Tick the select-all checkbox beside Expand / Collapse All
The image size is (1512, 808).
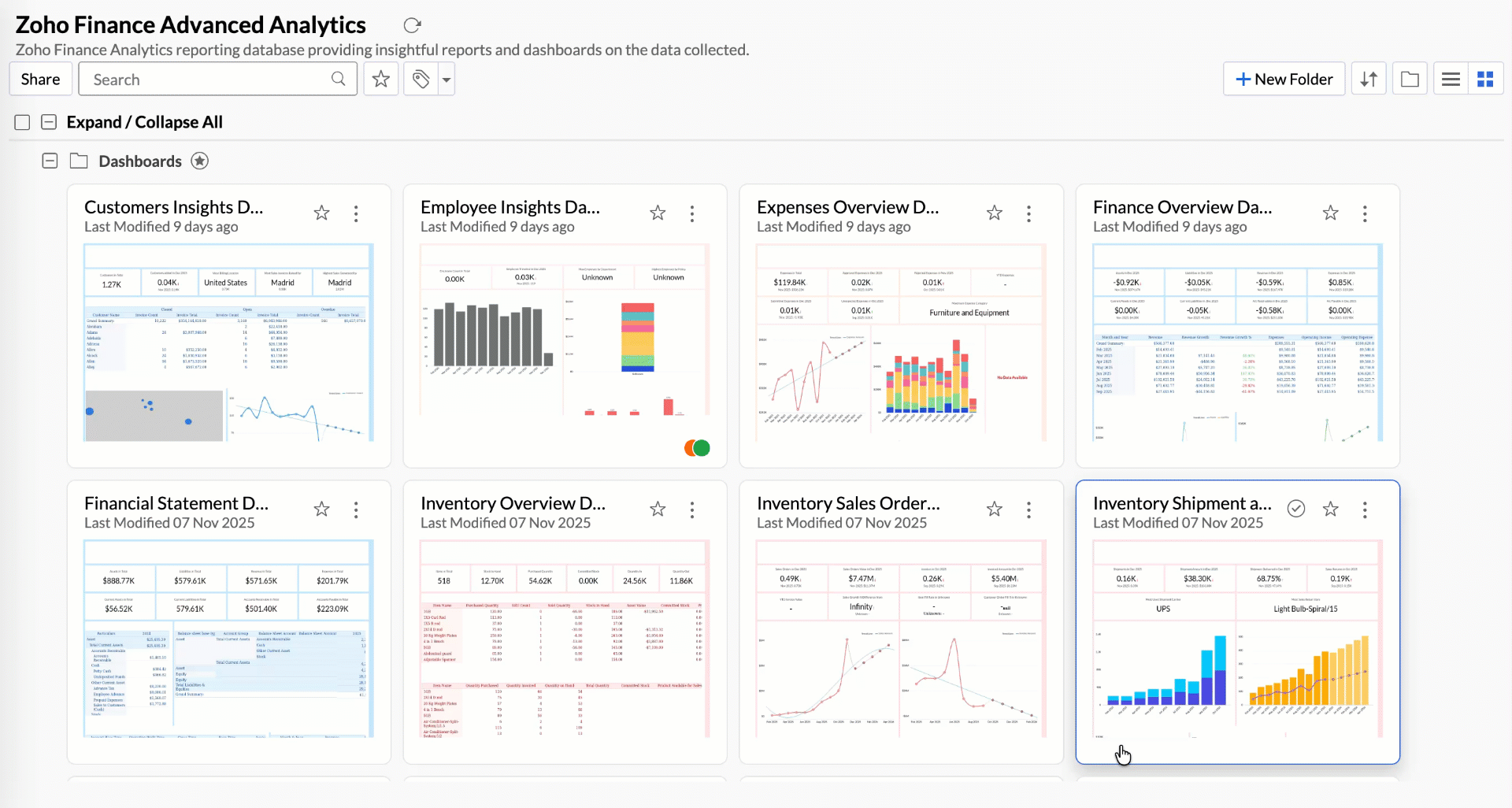pos(22,122)
